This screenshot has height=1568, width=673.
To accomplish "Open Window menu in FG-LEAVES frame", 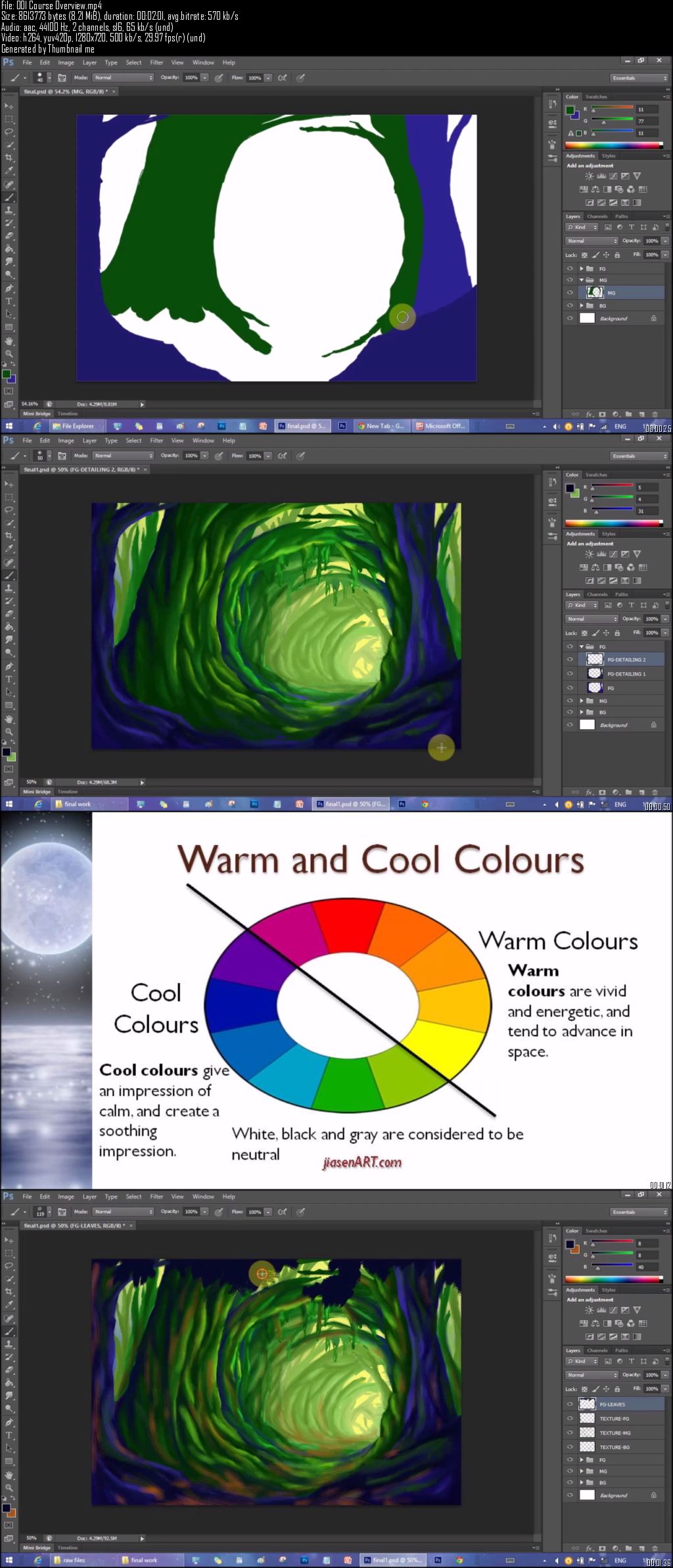I will click(x=203, y=1197).
